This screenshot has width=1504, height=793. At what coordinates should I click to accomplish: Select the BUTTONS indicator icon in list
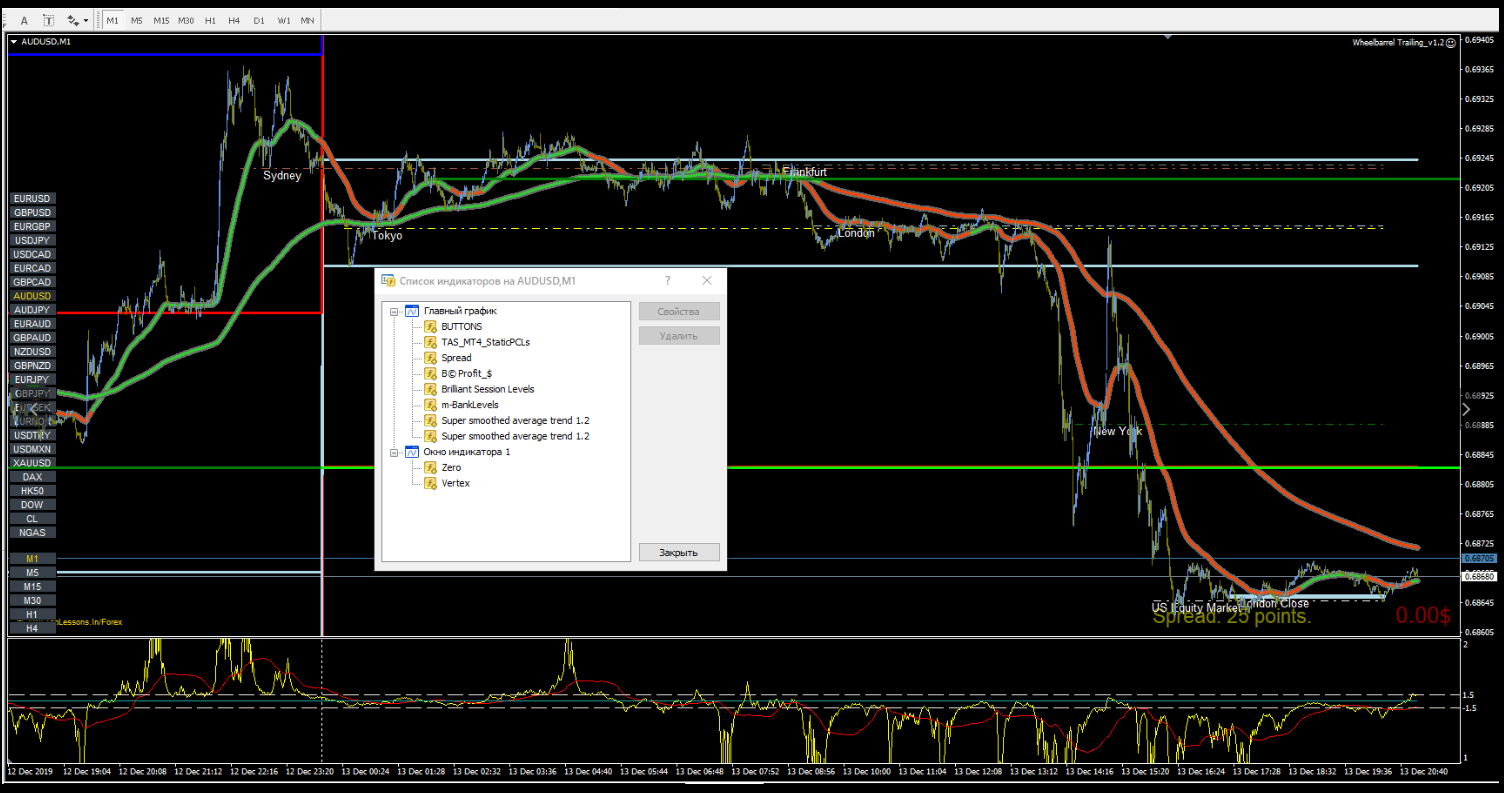click(x=431, y=326)
